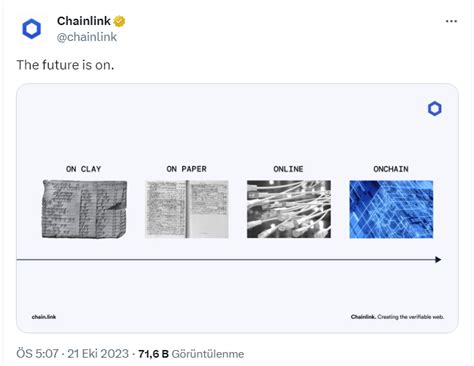Click the fiber cables picture
The width and height of the screenshot is (474, 366).
coord(289,209)
